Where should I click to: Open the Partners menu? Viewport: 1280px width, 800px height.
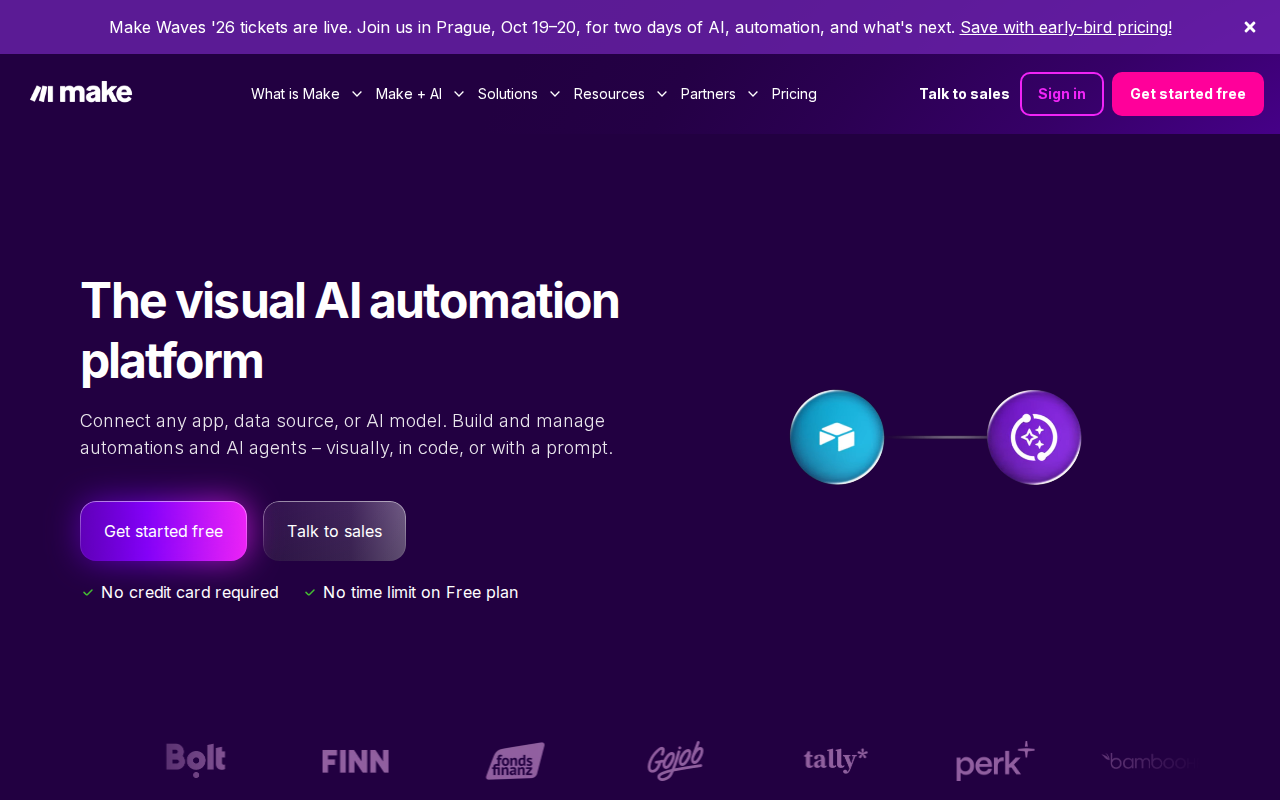click(708, 94)
